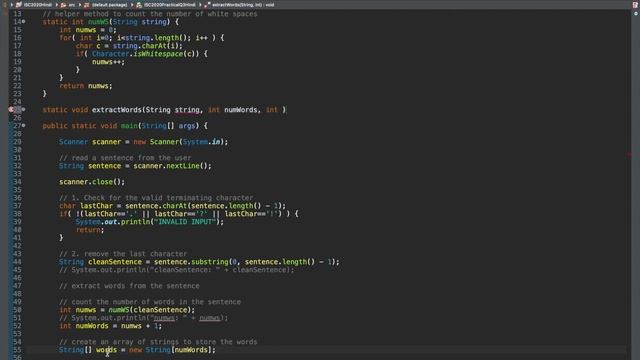This screenshot has height=360, width=640.
Task: Click line number 37 in the gutter
Action: click(x=17, y=206)
